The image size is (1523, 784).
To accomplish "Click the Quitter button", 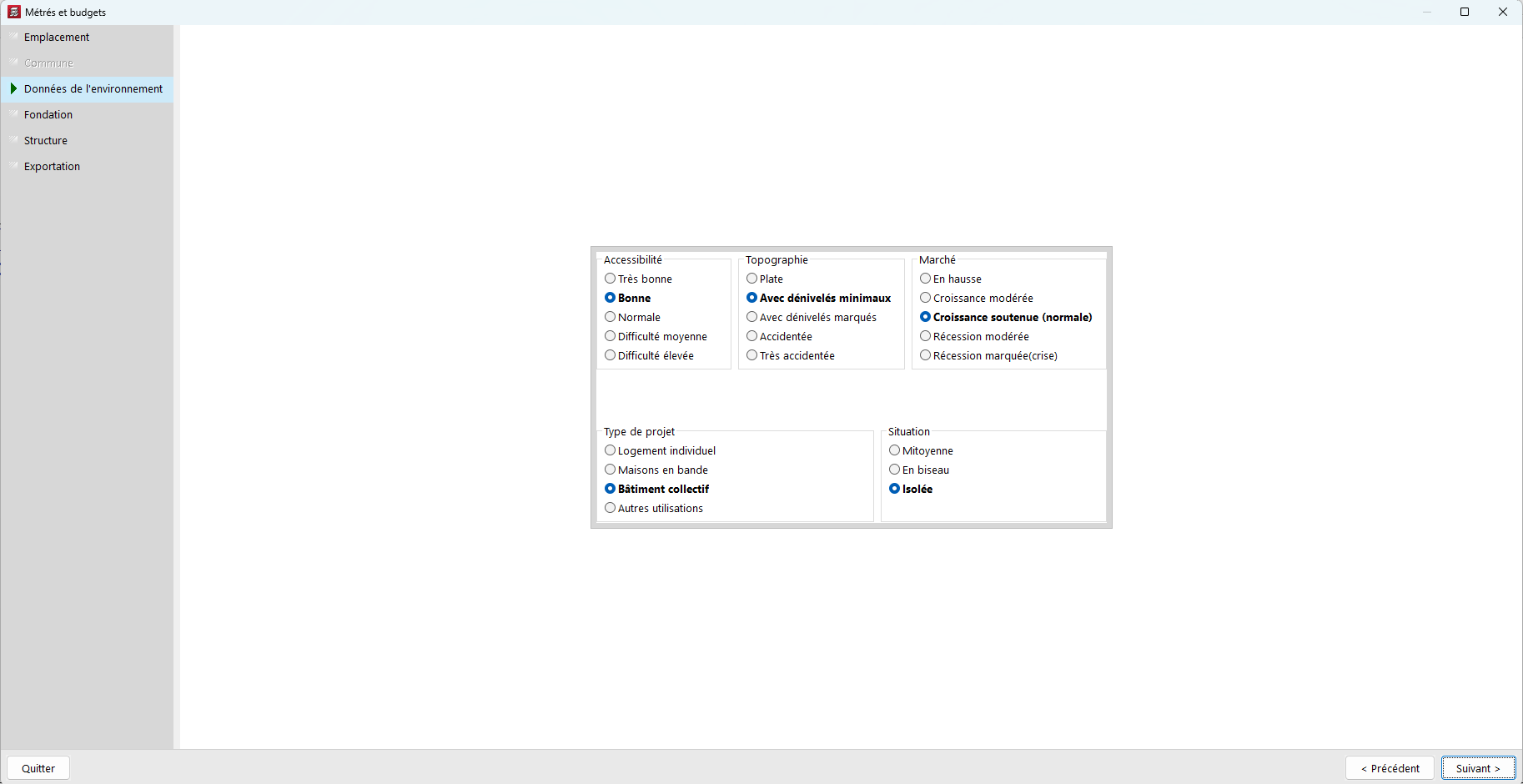I will pos(38,768).
